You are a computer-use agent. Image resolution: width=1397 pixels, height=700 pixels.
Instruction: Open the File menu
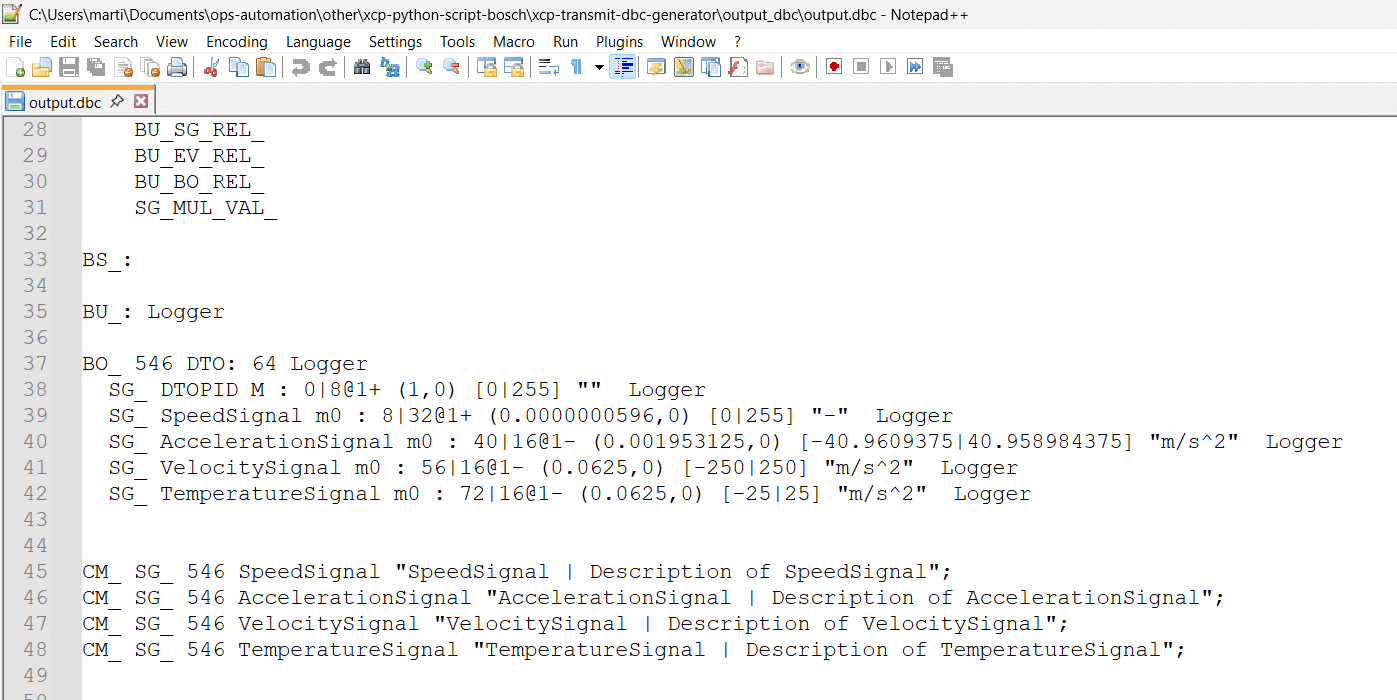pos(20,41)
